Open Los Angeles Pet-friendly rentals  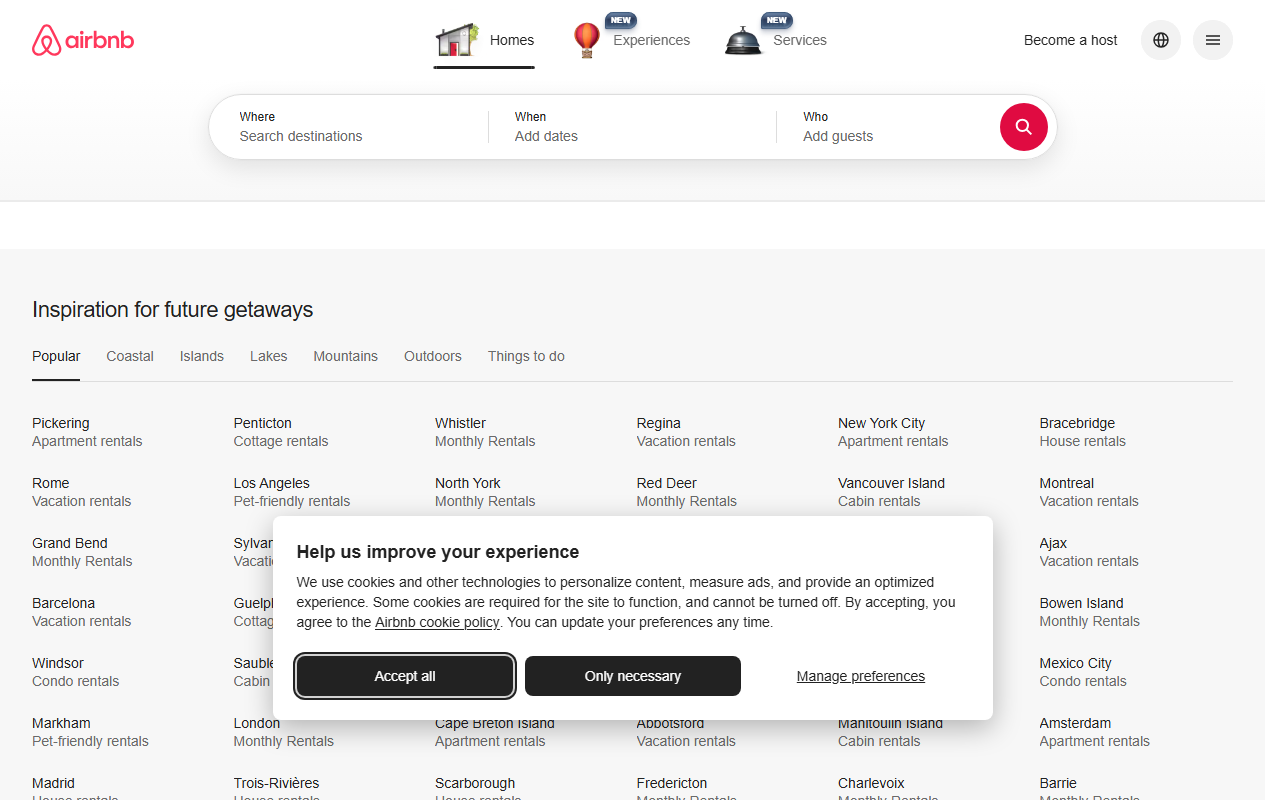tap(292, 492)
